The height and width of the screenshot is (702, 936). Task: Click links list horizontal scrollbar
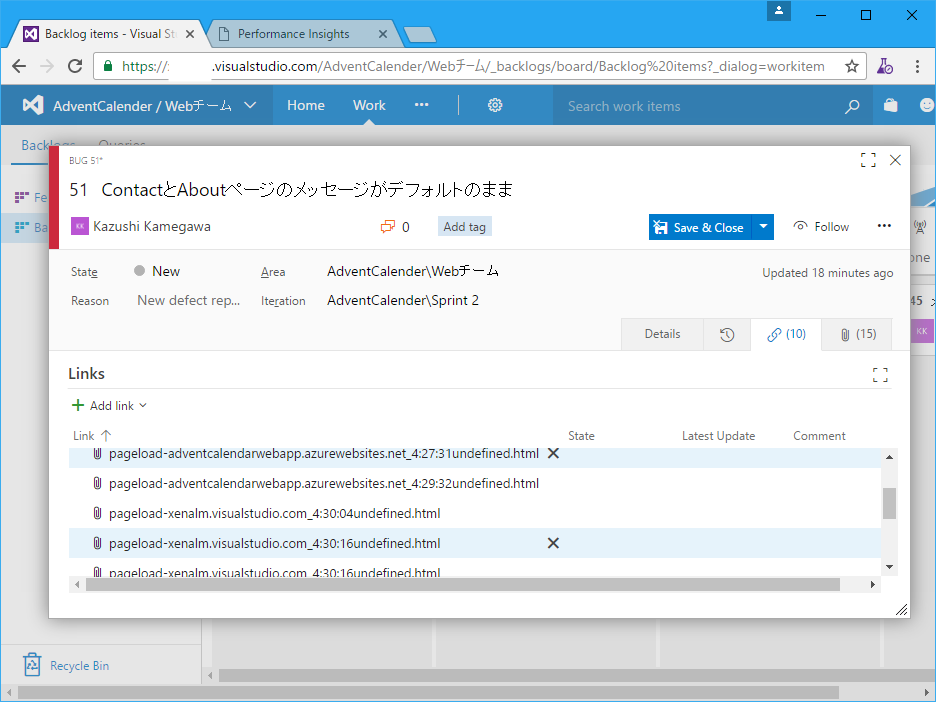(x=463, y=584)
